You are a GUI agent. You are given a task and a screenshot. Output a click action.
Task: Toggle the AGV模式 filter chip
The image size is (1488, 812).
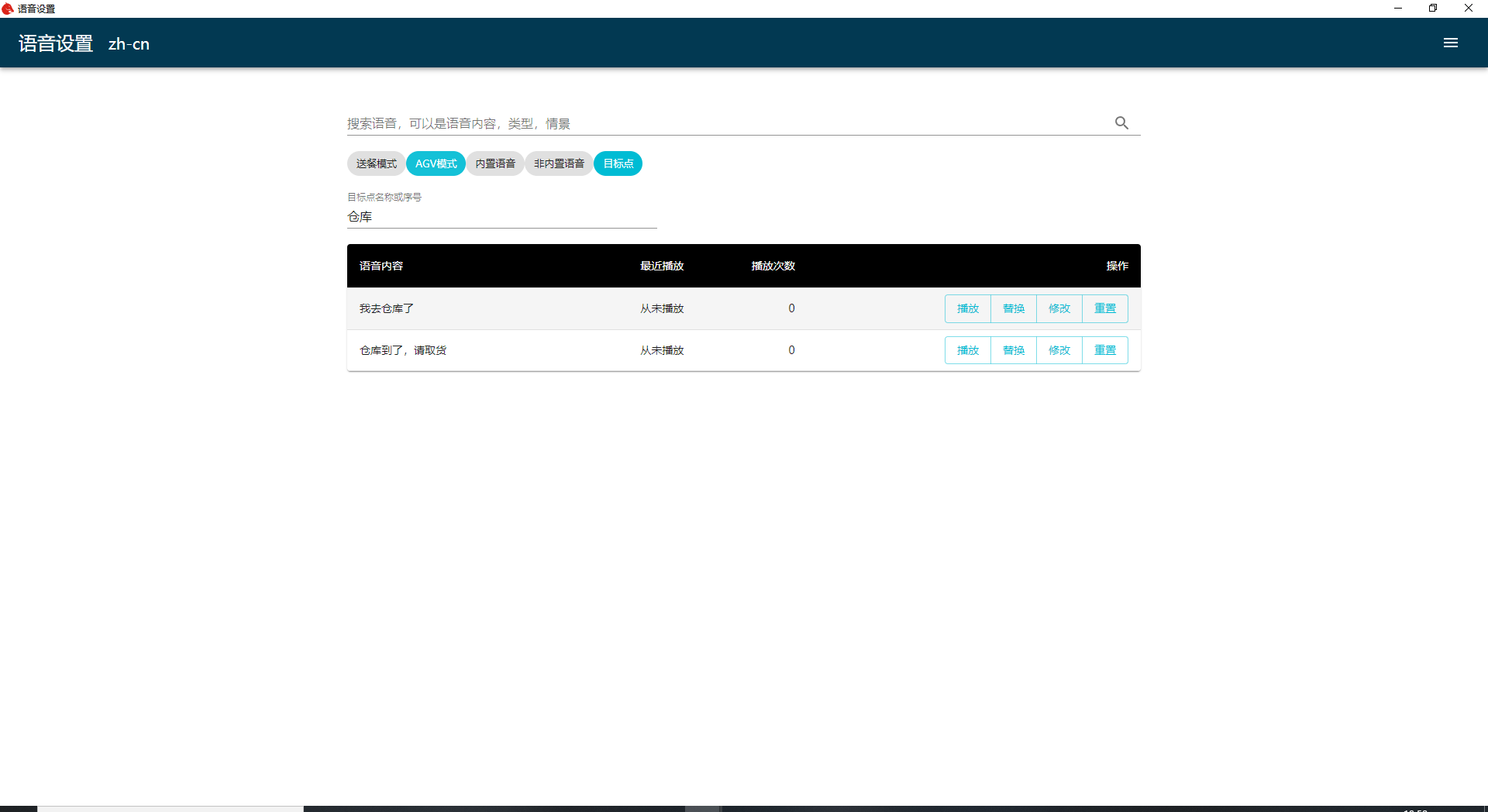(436, 163)
